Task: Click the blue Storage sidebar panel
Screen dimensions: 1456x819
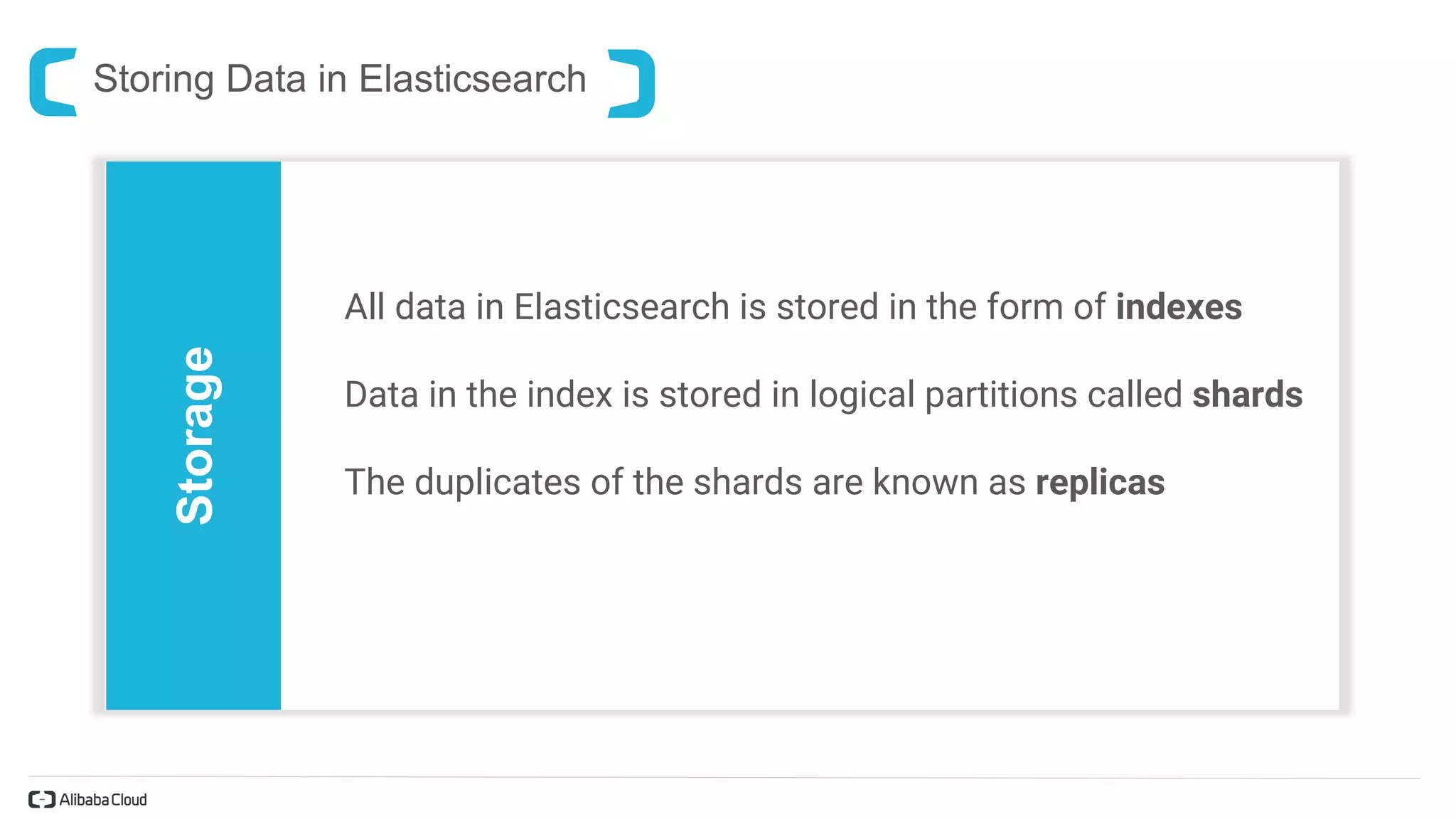Action: pos(193,435)
